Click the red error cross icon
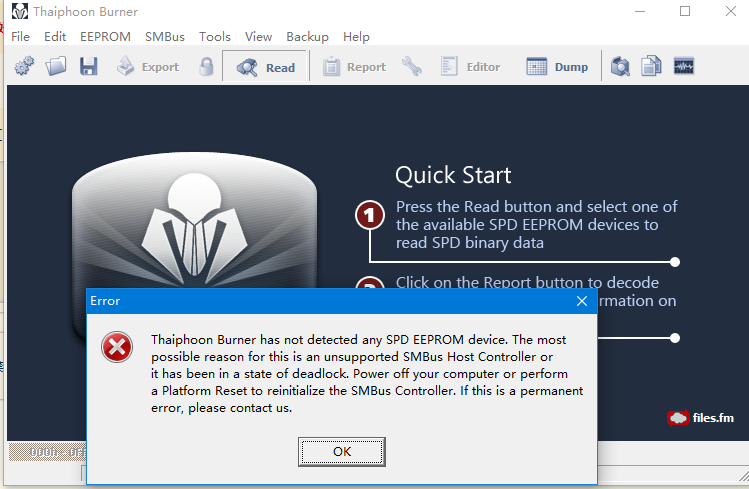The width and height of the screenshot is (749, 489). tap(117, 347)
